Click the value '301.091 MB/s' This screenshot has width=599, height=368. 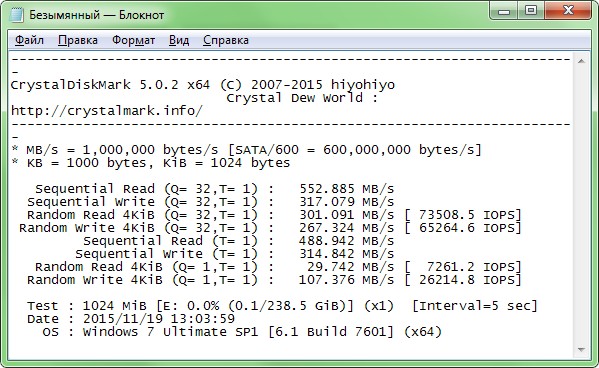click(346, 215)
